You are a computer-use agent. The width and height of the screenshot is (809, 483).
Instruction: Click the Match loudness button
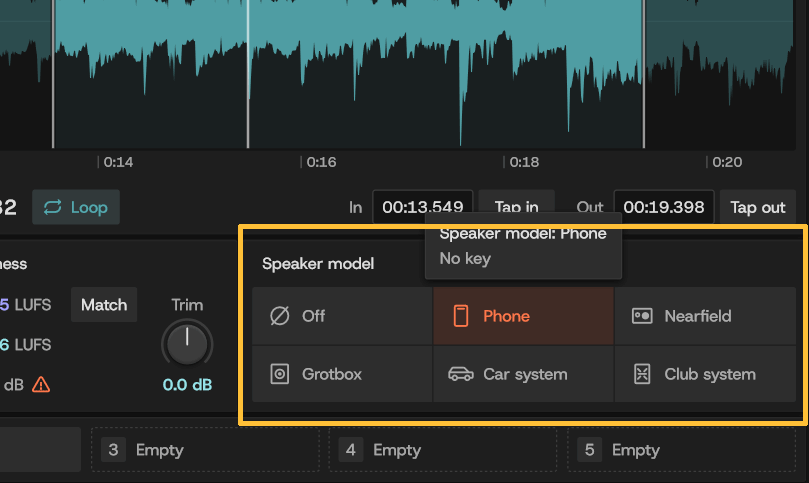104,304
